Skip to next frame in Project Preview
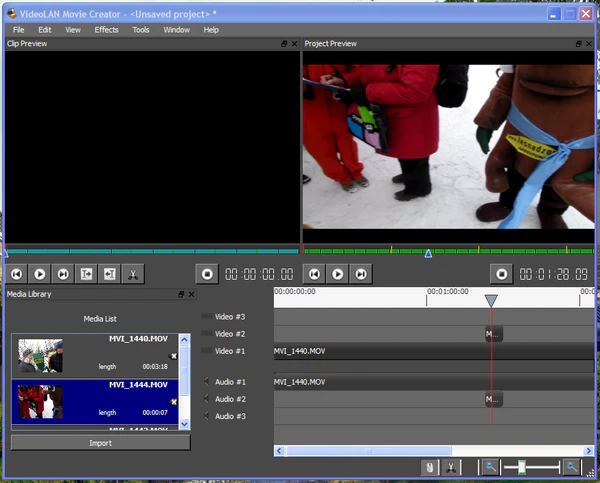The height and width of the screenshot is (483, 600). [x=361, y=273]
